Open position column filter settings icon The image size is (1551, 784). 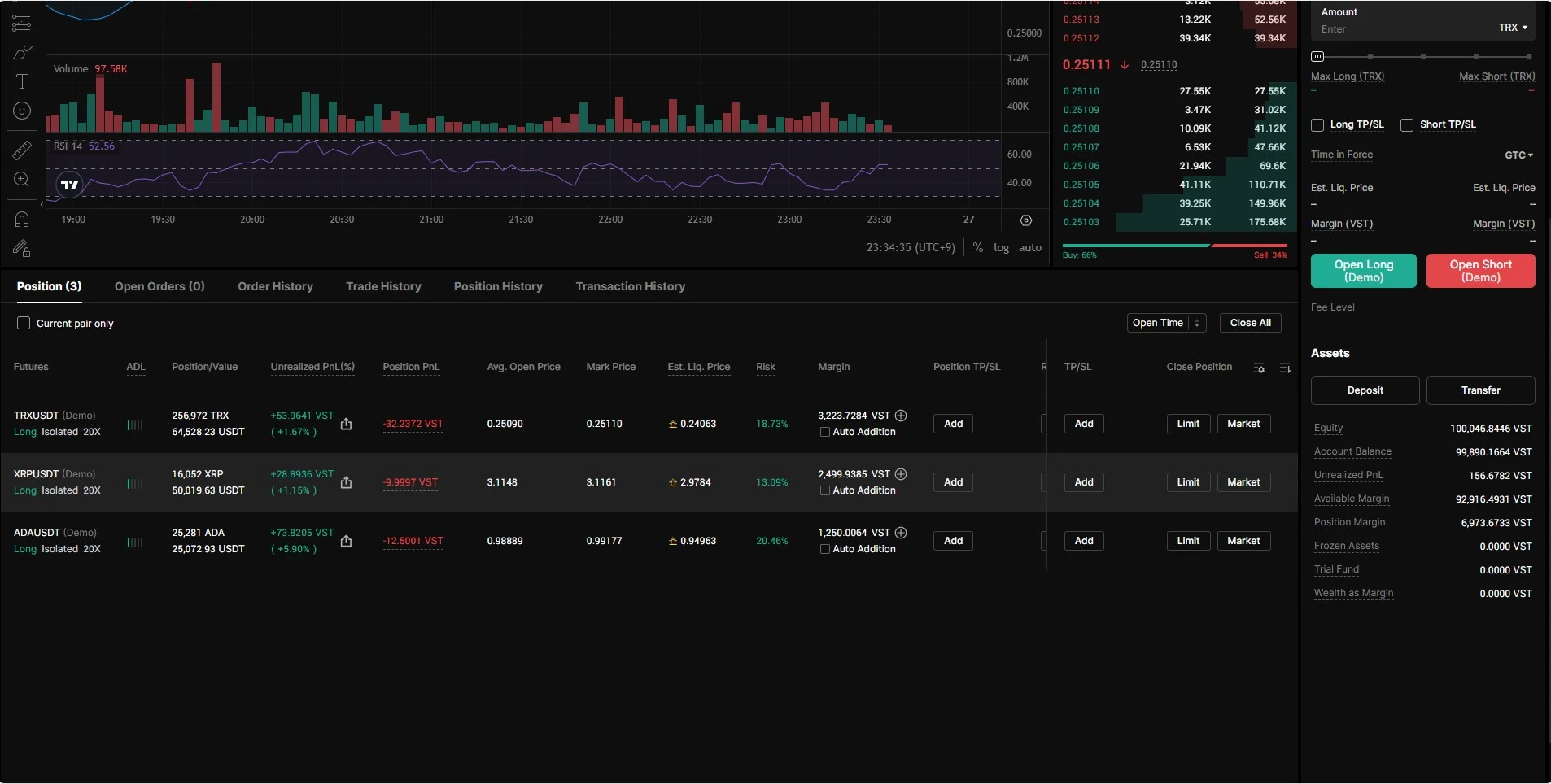point(1259,368)
